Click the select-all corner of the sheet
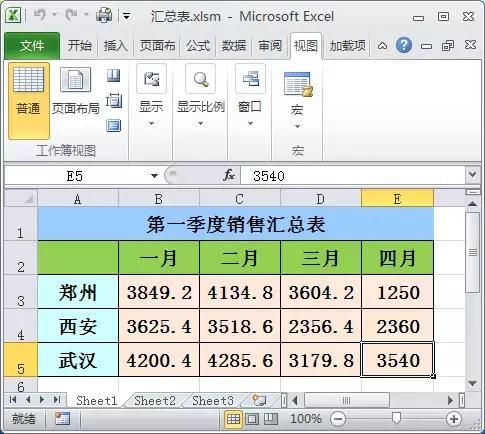 (21, 199)
